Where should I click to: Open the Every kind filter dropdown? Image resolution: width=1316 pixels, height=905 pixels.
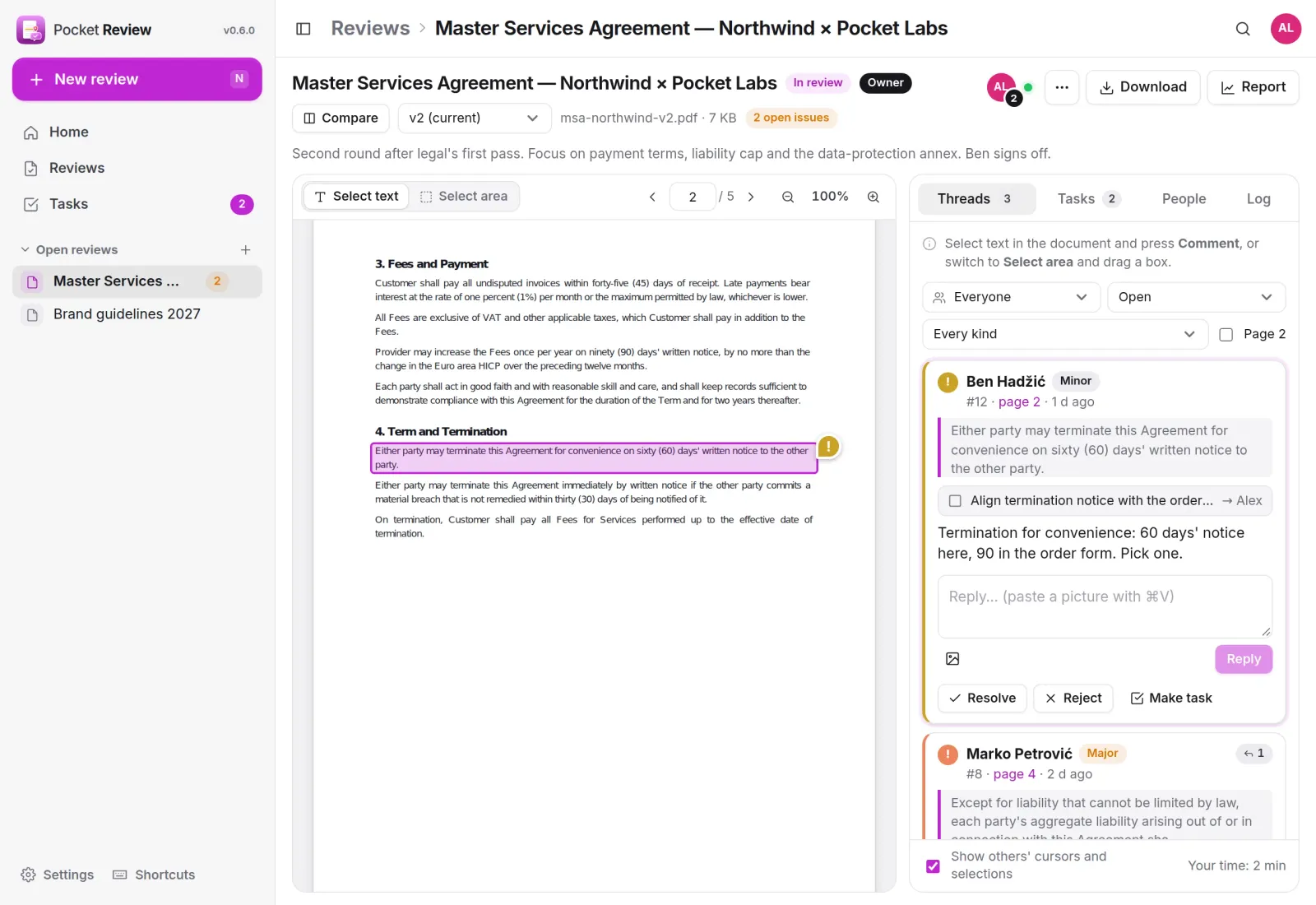1065,334
